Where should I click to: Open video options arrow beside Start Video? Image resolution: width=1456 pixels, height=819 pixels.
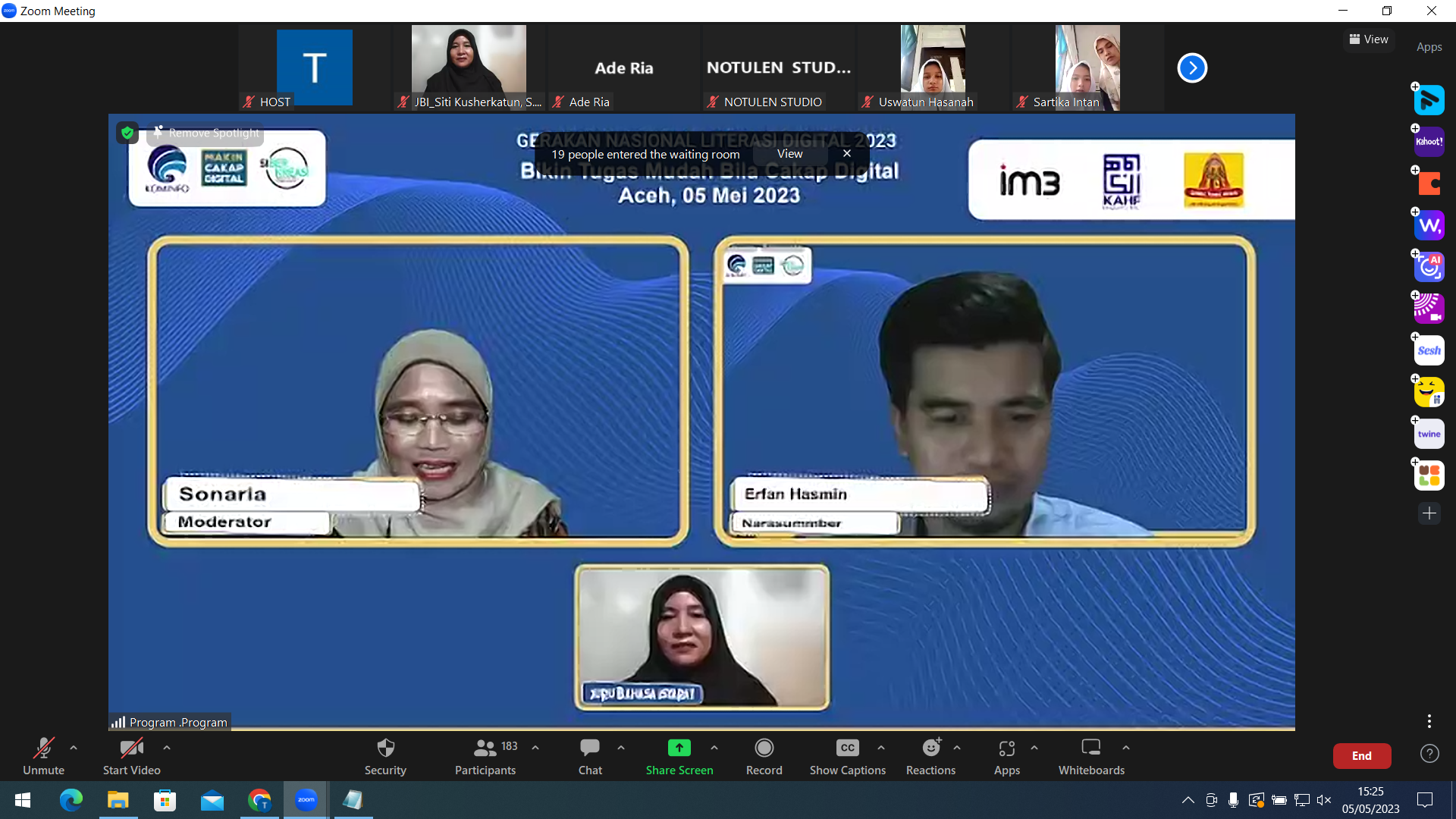tap(167, 748)
